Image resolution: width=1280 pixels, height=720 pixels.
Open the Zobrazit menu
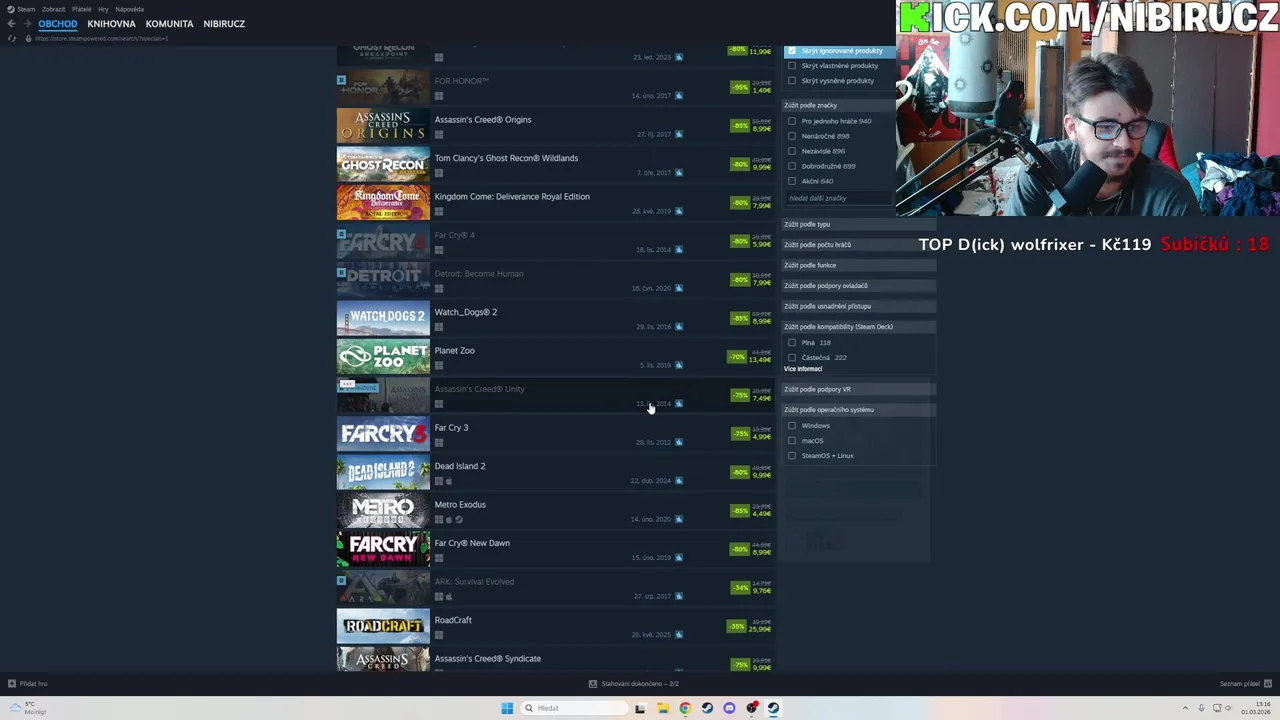(53, 9)
